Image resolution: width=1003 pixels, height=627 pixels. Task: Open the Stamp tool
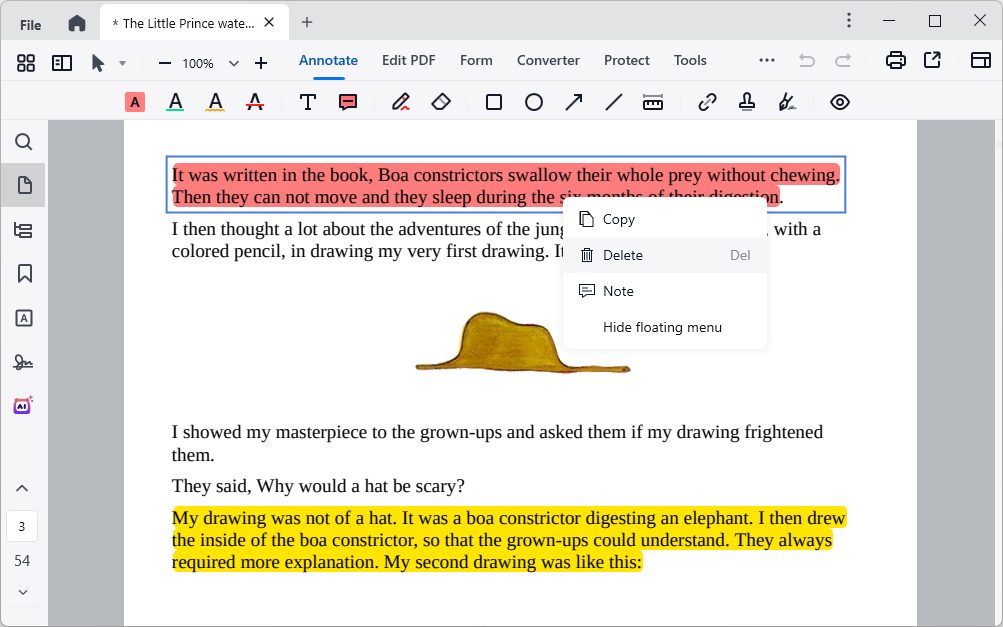(746, 101)
